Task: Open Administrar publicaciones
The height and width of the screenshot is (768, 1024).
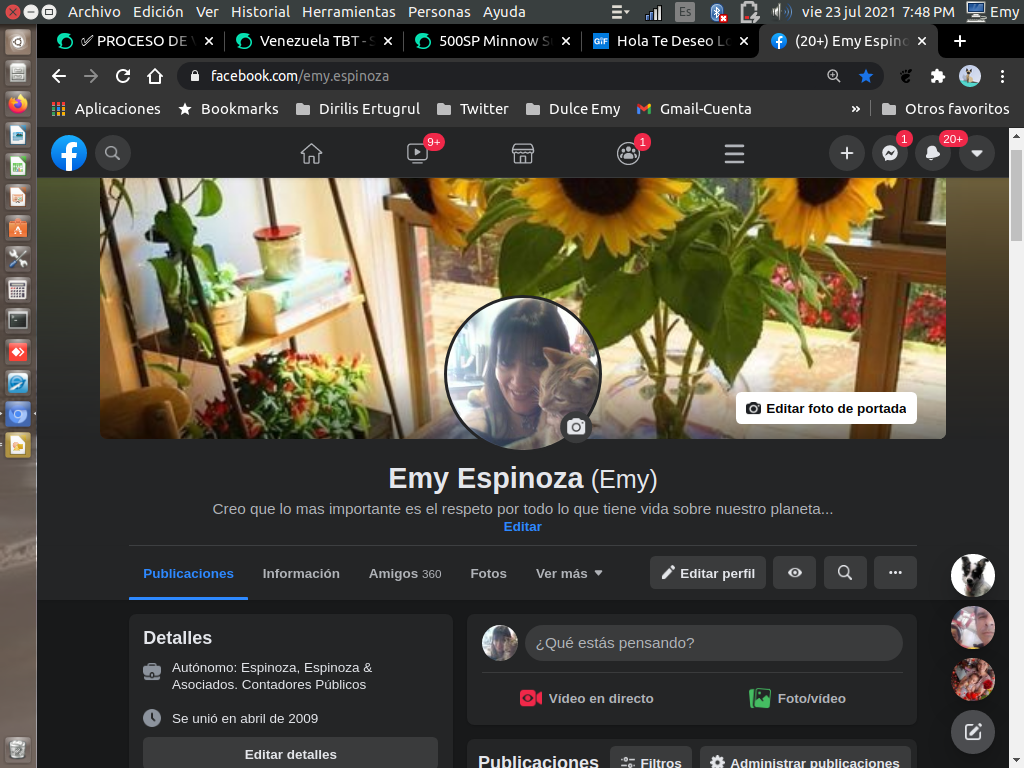Action: pyautogui.click(x=805, y=761)
